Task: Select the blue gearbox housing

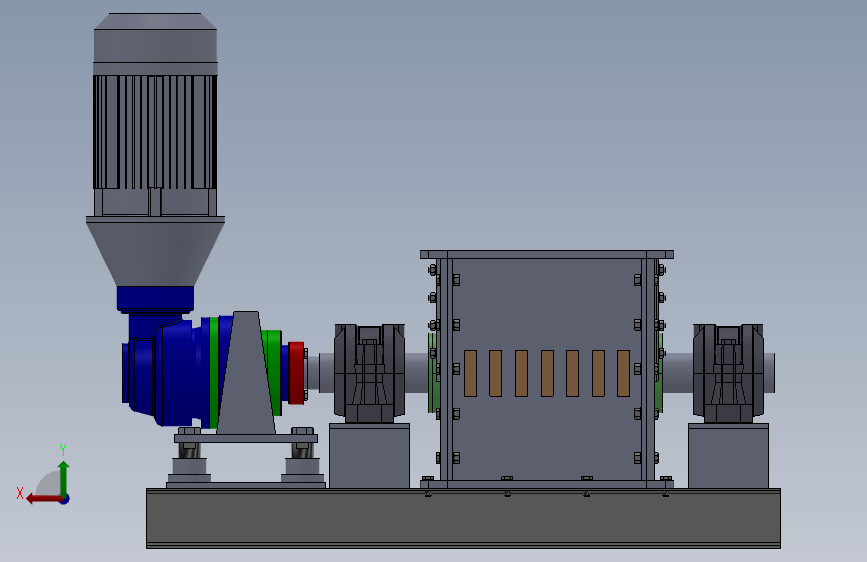Action: click(160, 371)
